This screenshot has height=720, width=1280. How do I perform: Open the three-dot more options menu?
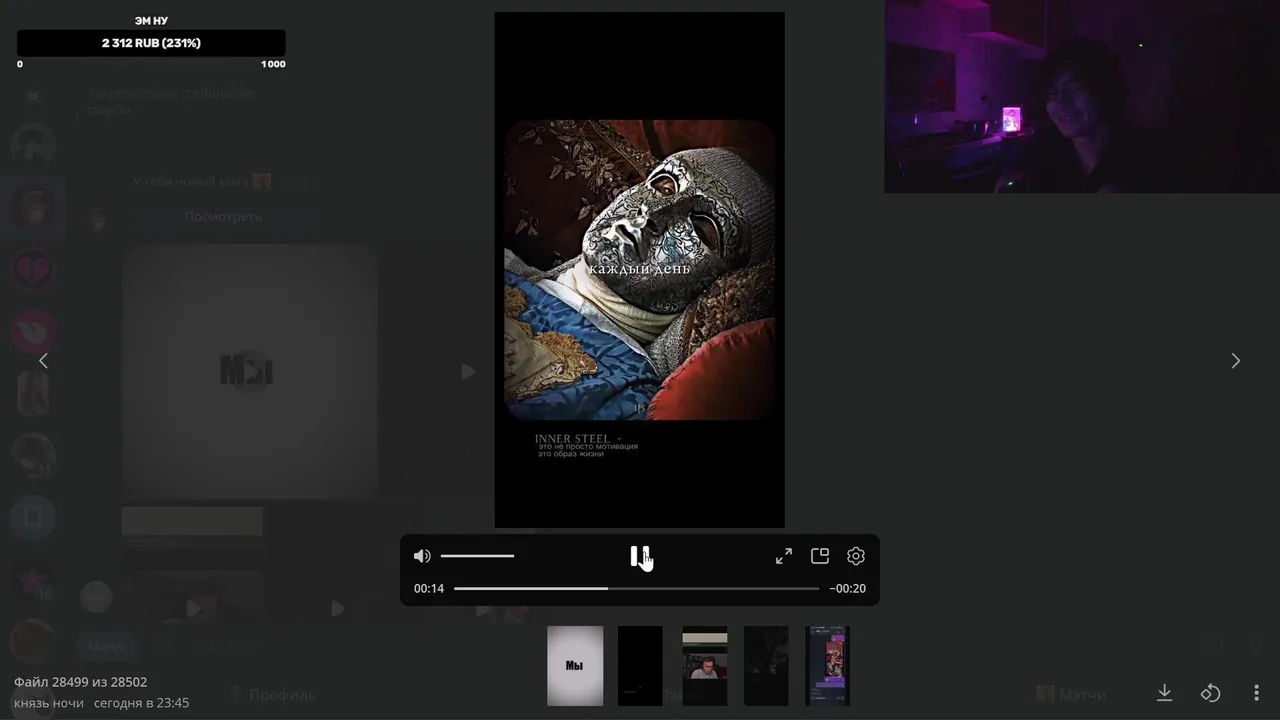pos(1256,692)
